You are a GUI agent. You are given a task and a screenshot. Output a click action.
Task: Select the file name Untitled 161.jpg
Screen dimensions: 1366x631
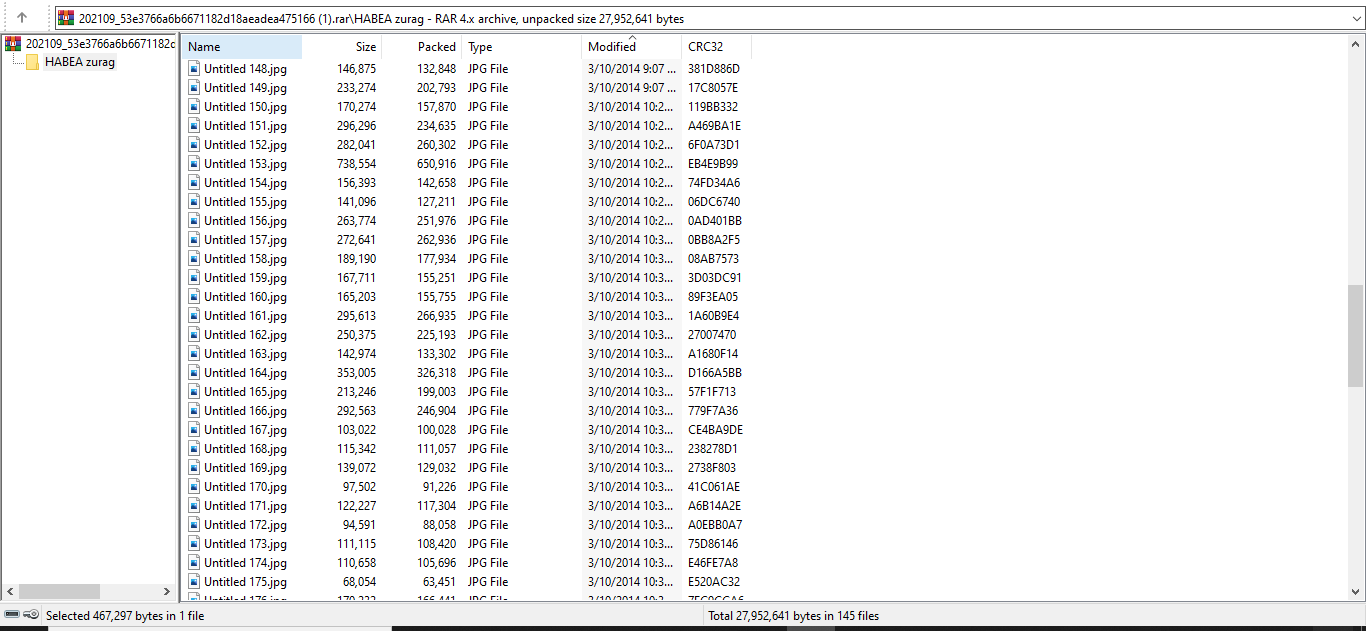pos(245,316)
